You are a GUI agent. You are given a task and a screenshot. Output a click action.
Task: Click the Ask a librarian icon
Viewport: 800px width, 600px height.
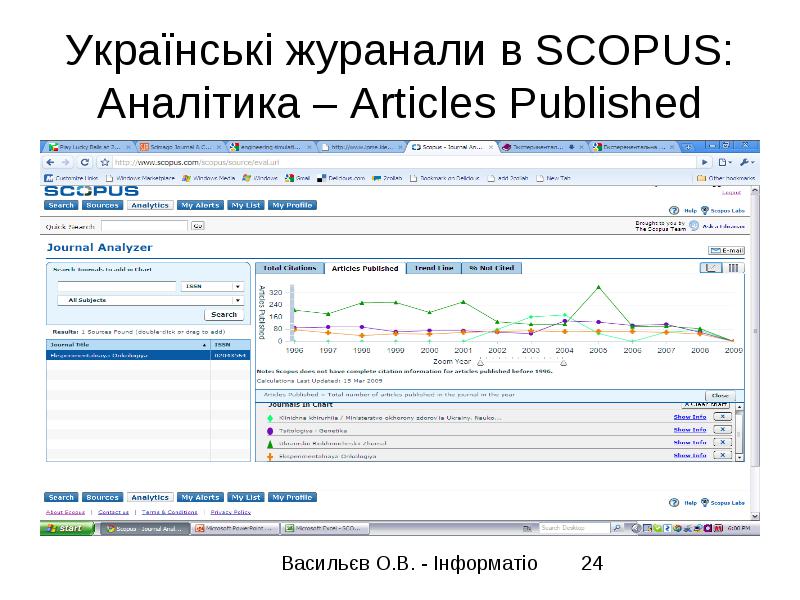693,226
